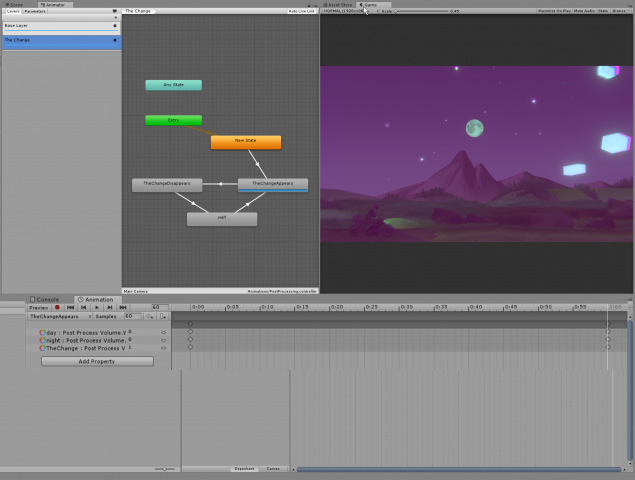Go to the last keyframe of clip

coord(124,308)
